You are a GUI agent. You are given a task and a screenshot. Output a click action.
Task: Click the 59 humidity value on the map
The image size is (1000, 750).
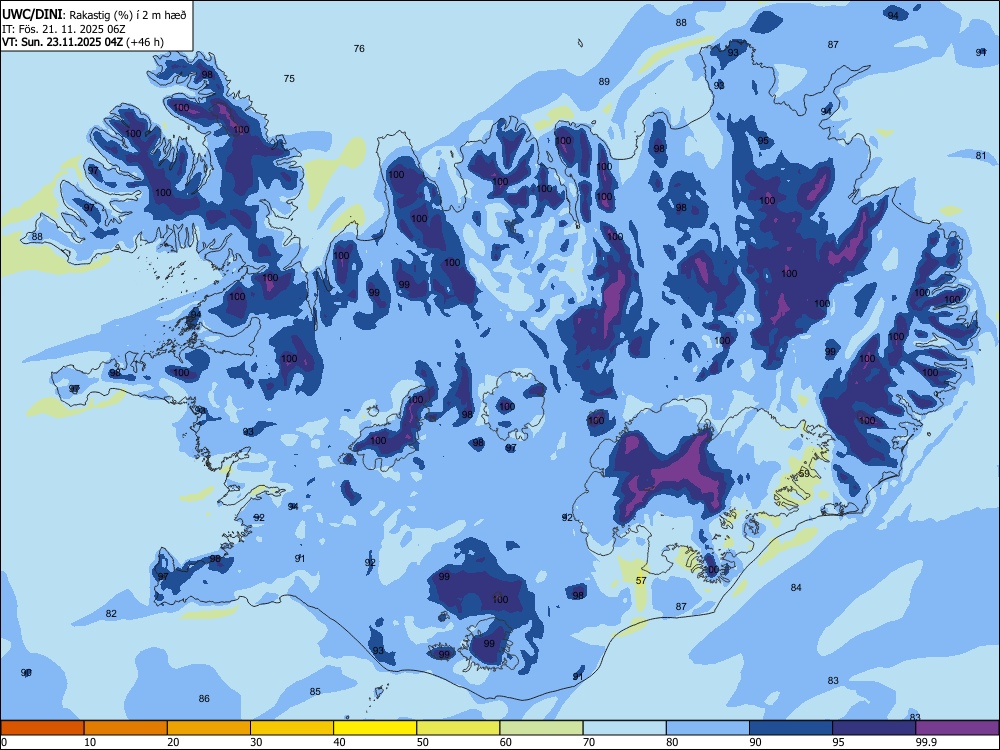(x=804, y=474)
